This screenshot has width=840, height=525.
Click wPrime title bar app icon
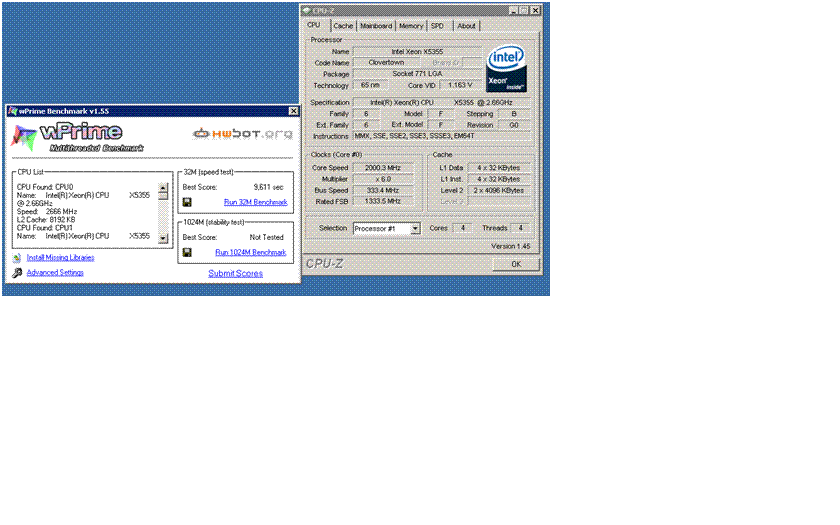click(x=13, y=111)
